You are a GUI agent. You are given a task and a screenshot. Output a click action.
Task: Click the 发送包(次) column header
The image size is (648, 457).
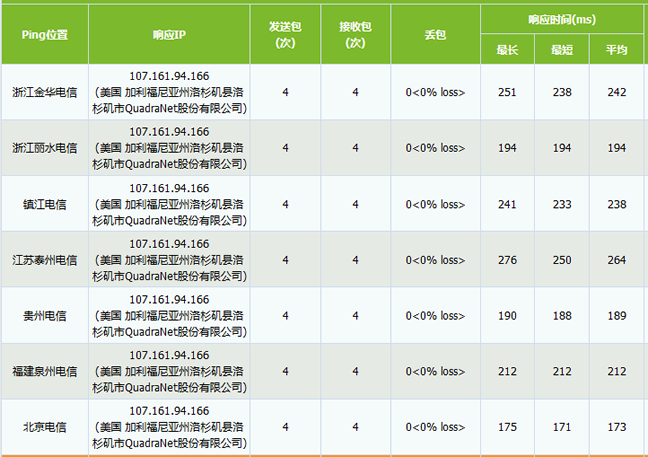click(285, 34)
